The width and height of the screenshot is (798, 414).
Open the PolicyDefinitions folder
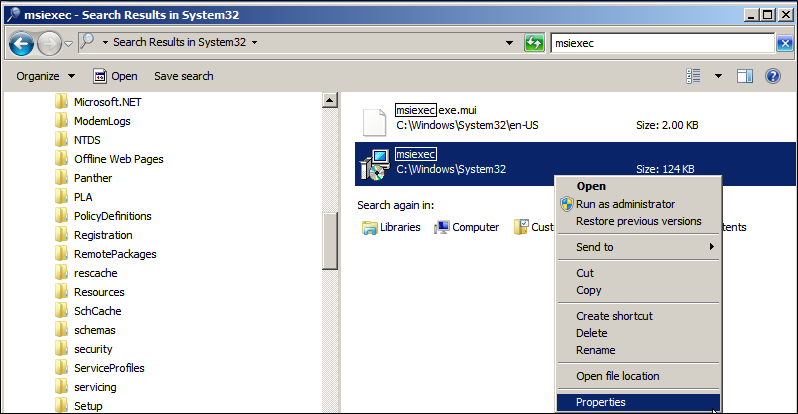coord(112,216)
